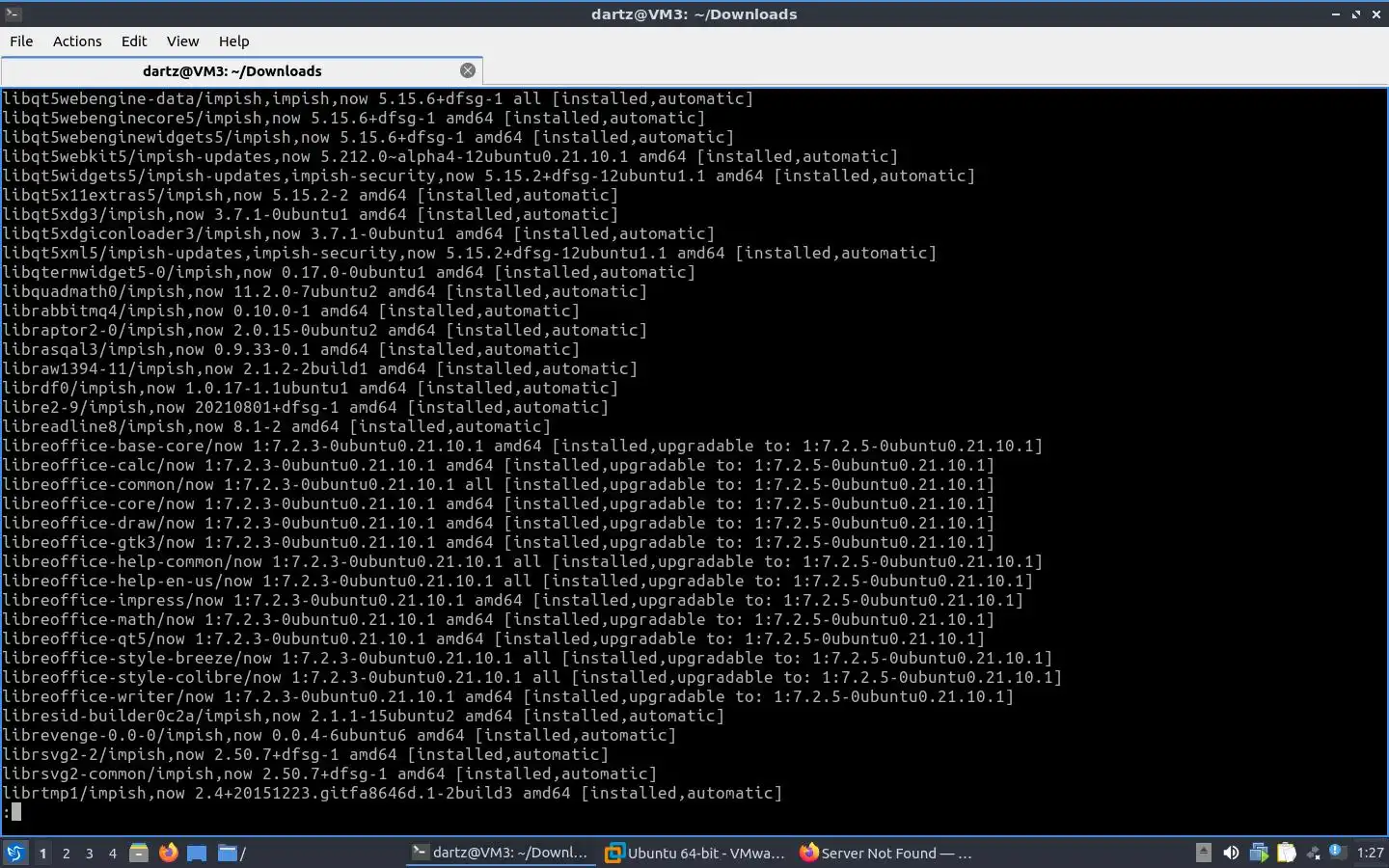This screenshot has height=868, width=1389.
Task: Click the librabbitmq4 package line
Action: click(x=291, y=311)
